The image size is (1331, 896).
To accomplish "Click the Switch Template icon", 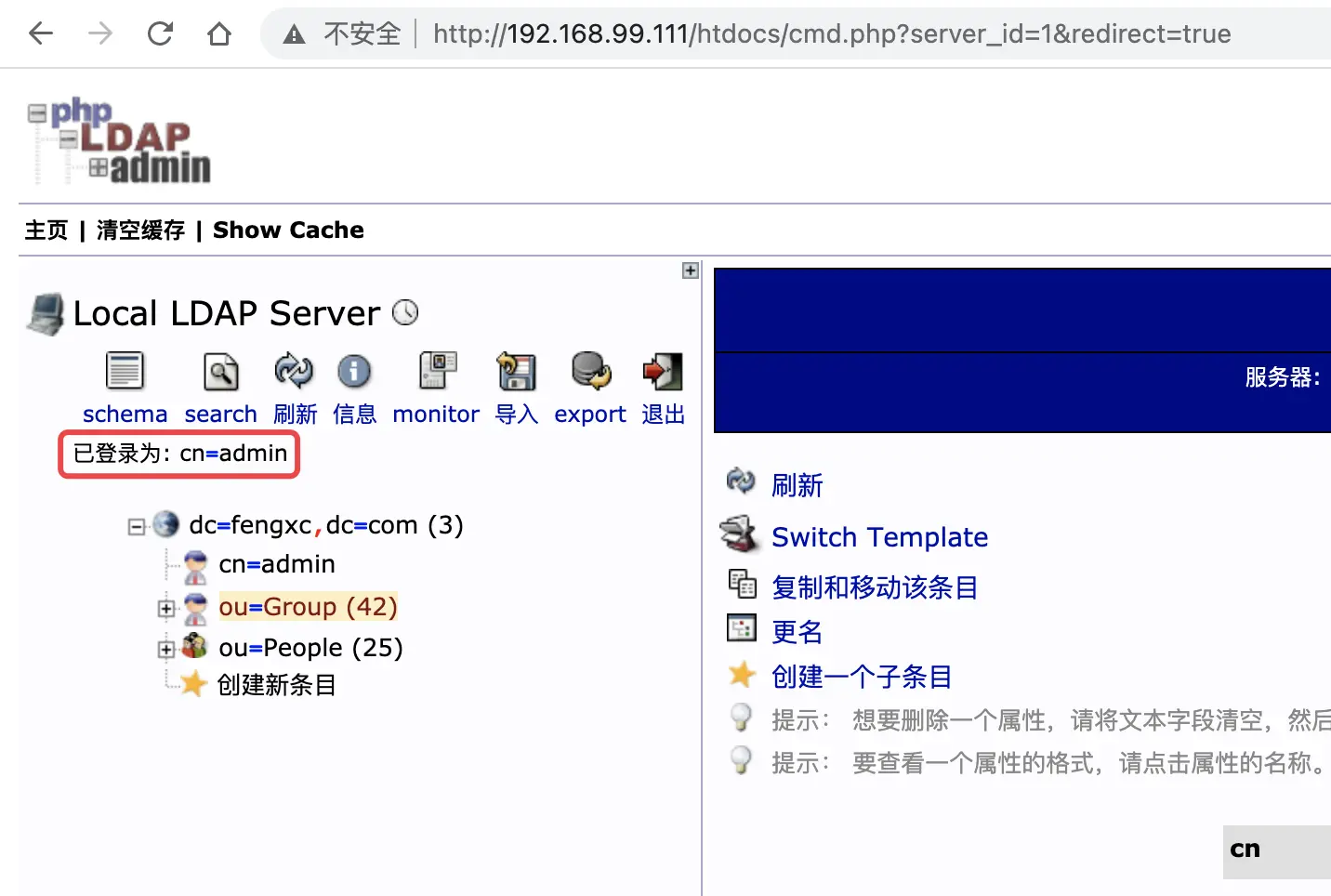I will (741, 534).
